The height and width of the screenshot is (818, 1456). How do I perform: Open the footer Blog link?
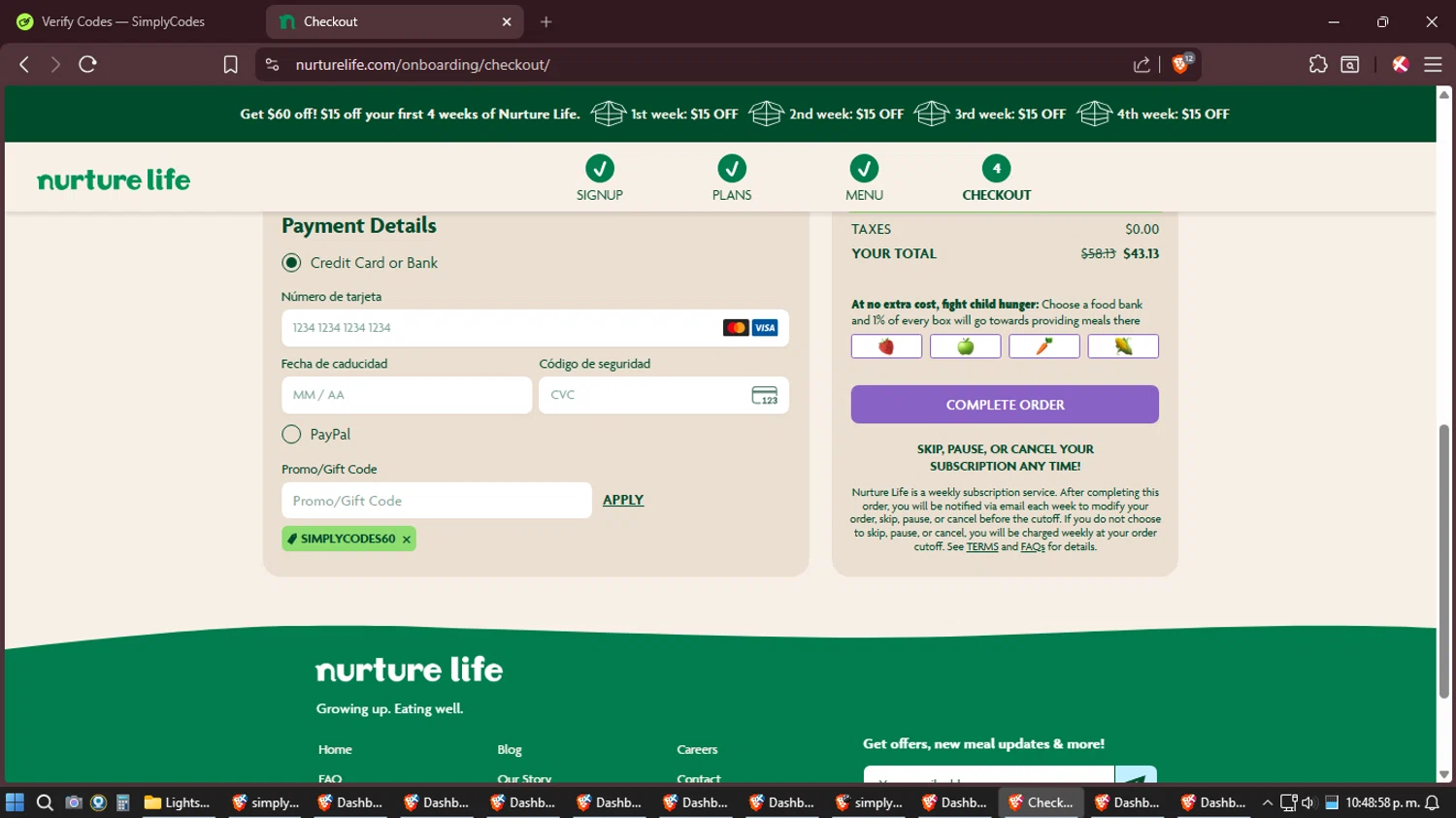[x=510, y=749]
